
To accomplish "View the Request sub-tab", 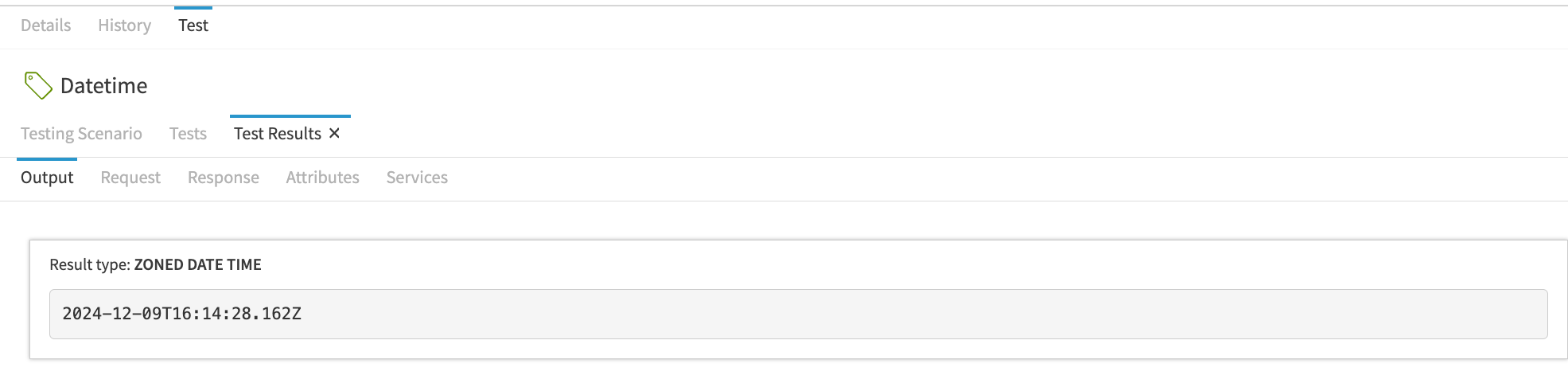I will pyautogui.click(x=130, y=178).
